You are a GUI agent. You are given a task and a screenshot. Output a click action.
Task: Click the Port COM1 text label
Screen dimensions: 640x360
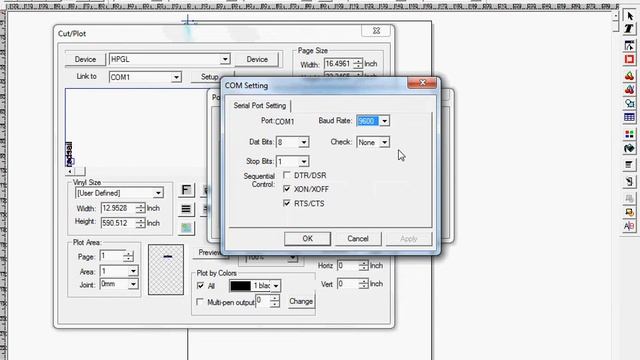point(277,121)
